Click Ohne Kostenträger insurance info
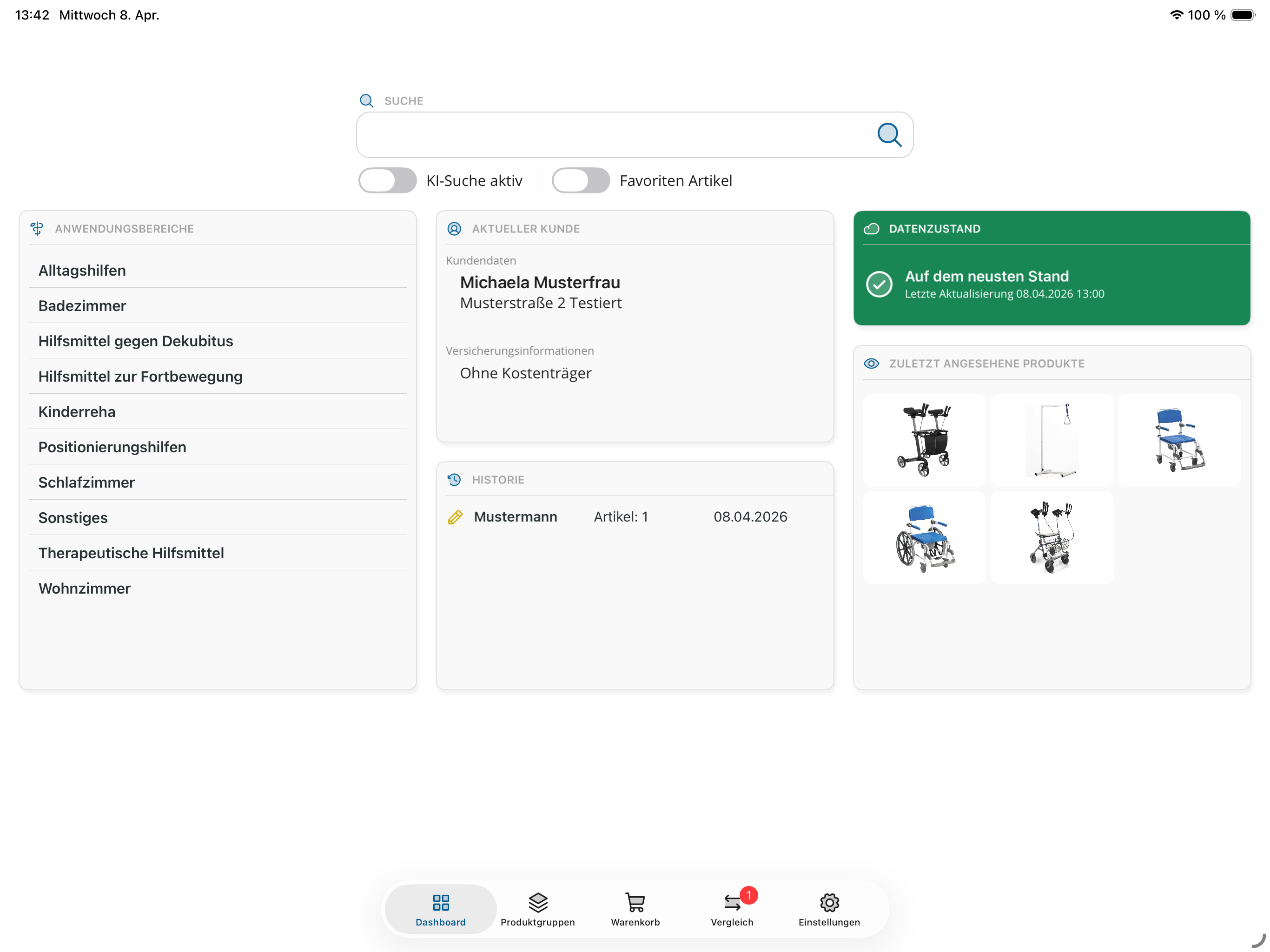The width and height of the screenshot is (1270, 952). coord(525,373)
